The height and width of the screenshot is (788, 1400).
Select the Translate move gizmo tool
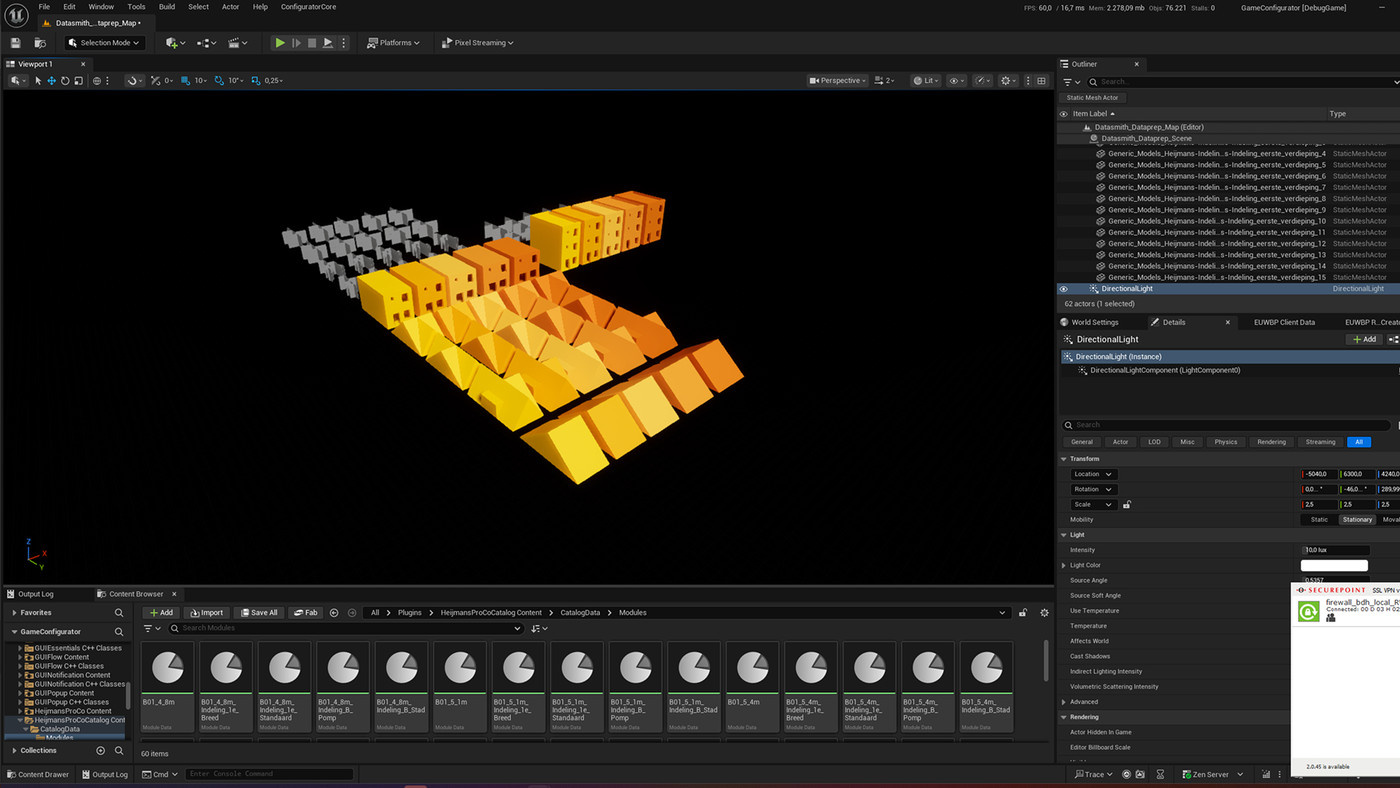coord(51,81)
